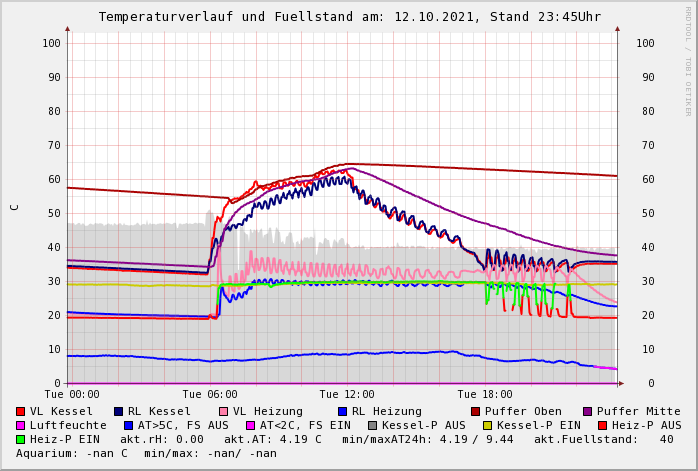Click the purple Puffer Mitte legend swatch
This screenshot has height=471, width=698.
coord(588,411)
